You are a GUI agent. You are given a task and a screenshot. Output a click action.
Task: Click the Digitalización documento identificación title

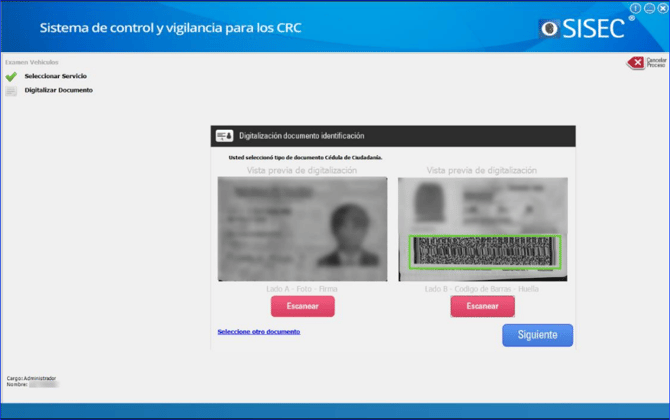coord(302,136)
